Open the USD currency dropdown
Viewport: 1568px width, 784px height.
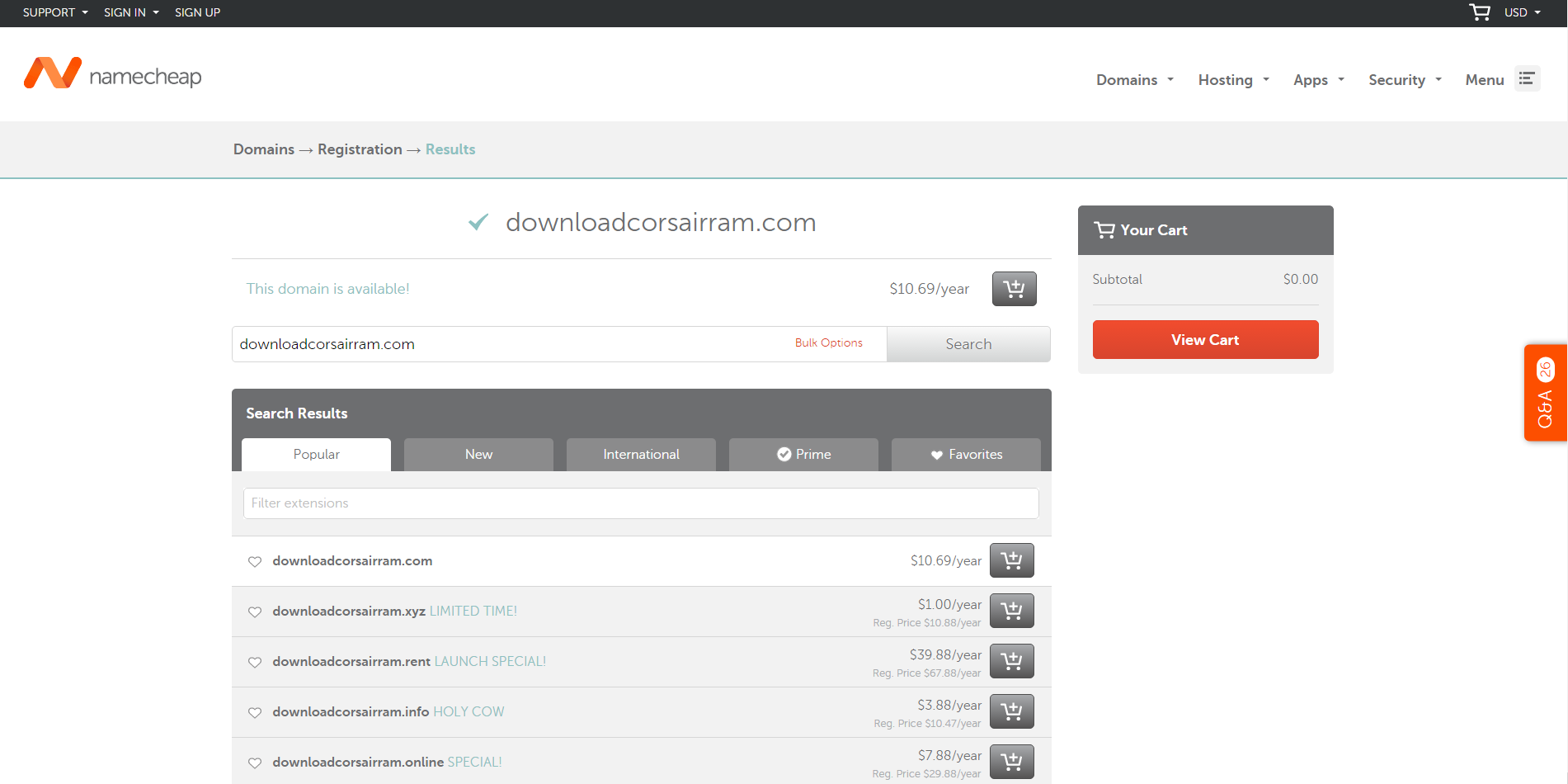pyautogui.click(x=1522, y=12)
